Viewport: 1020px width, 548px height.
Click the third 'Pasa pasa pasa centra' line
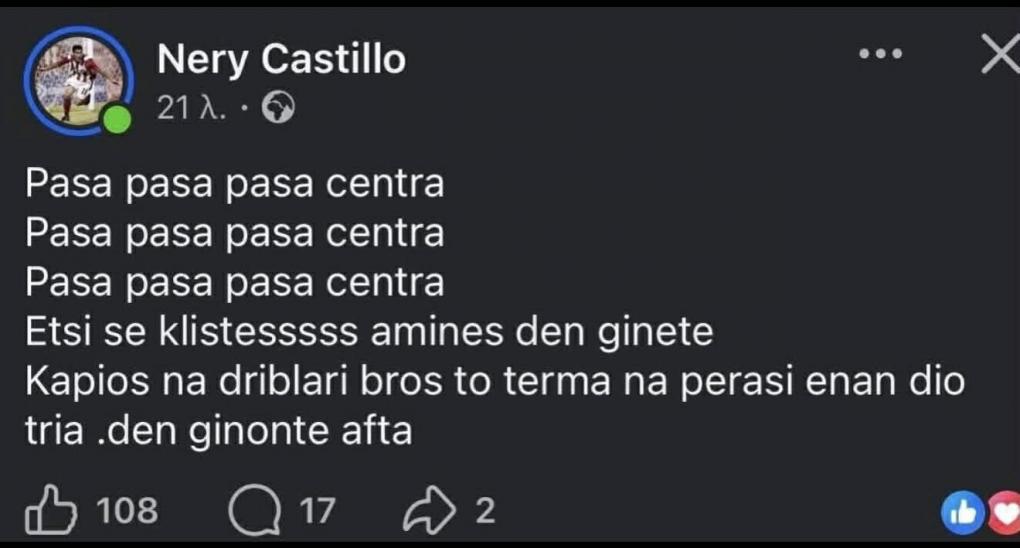[x=234, y=282]
